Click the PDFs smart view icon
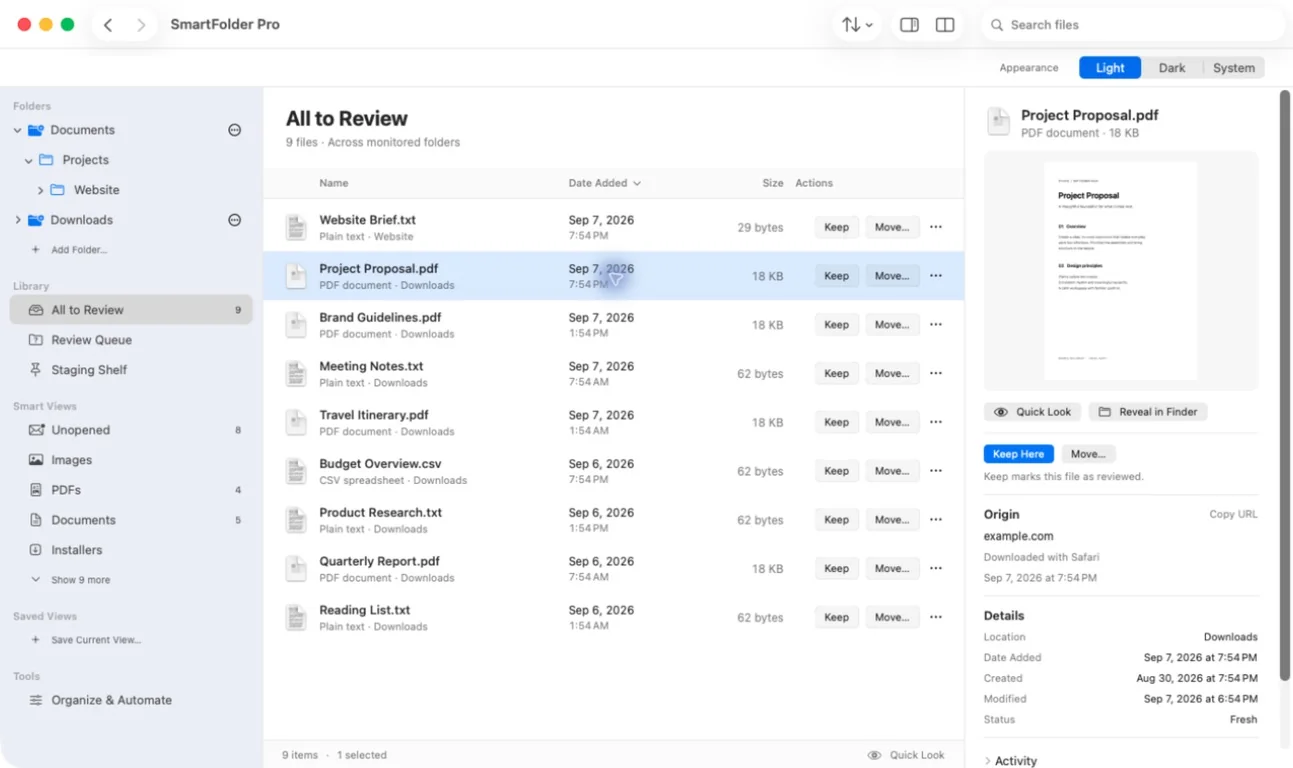This screenshot has width=1293, height=768. tap(36, 490)
